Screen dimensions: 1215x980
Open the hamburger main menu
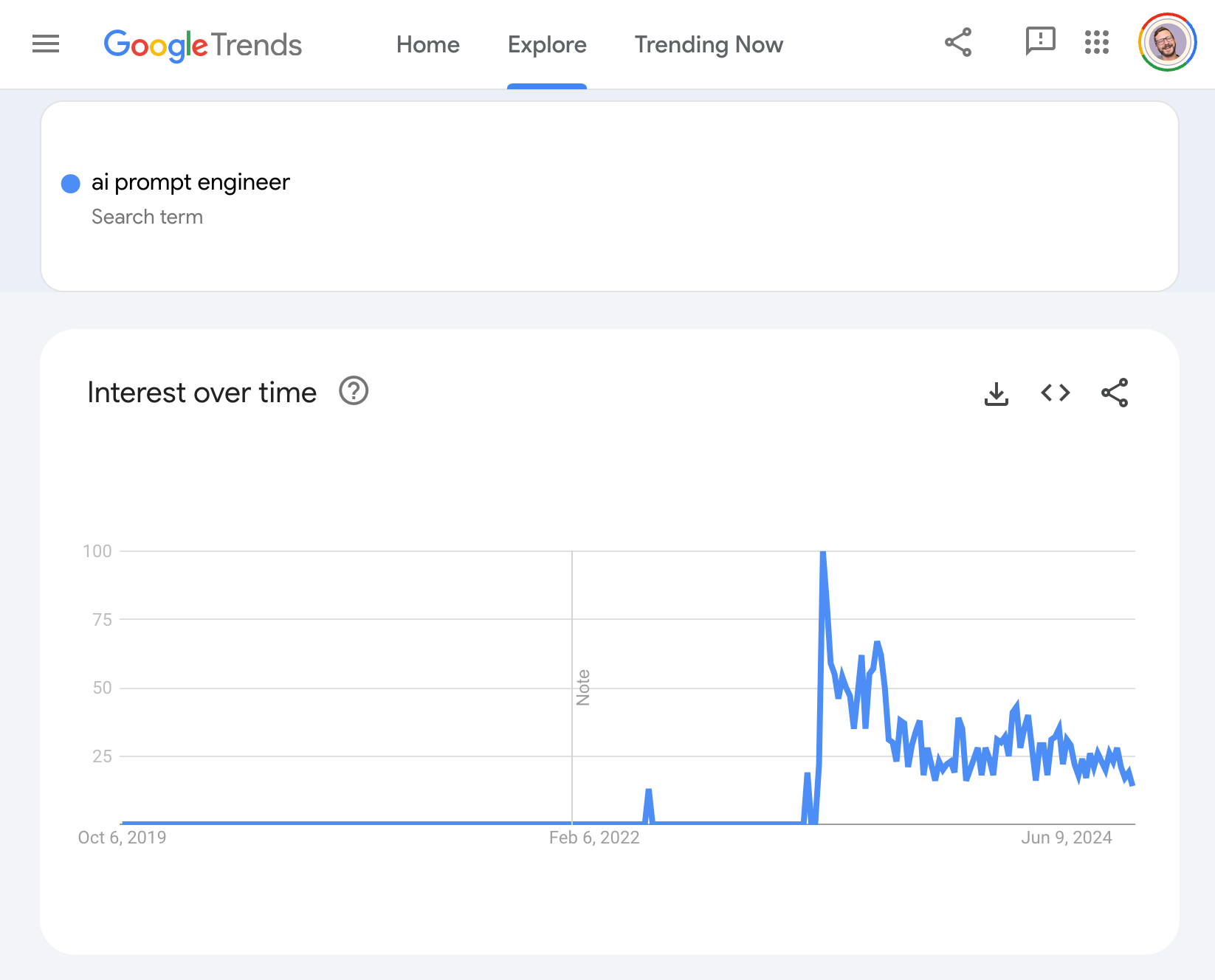tap(46, 44)
